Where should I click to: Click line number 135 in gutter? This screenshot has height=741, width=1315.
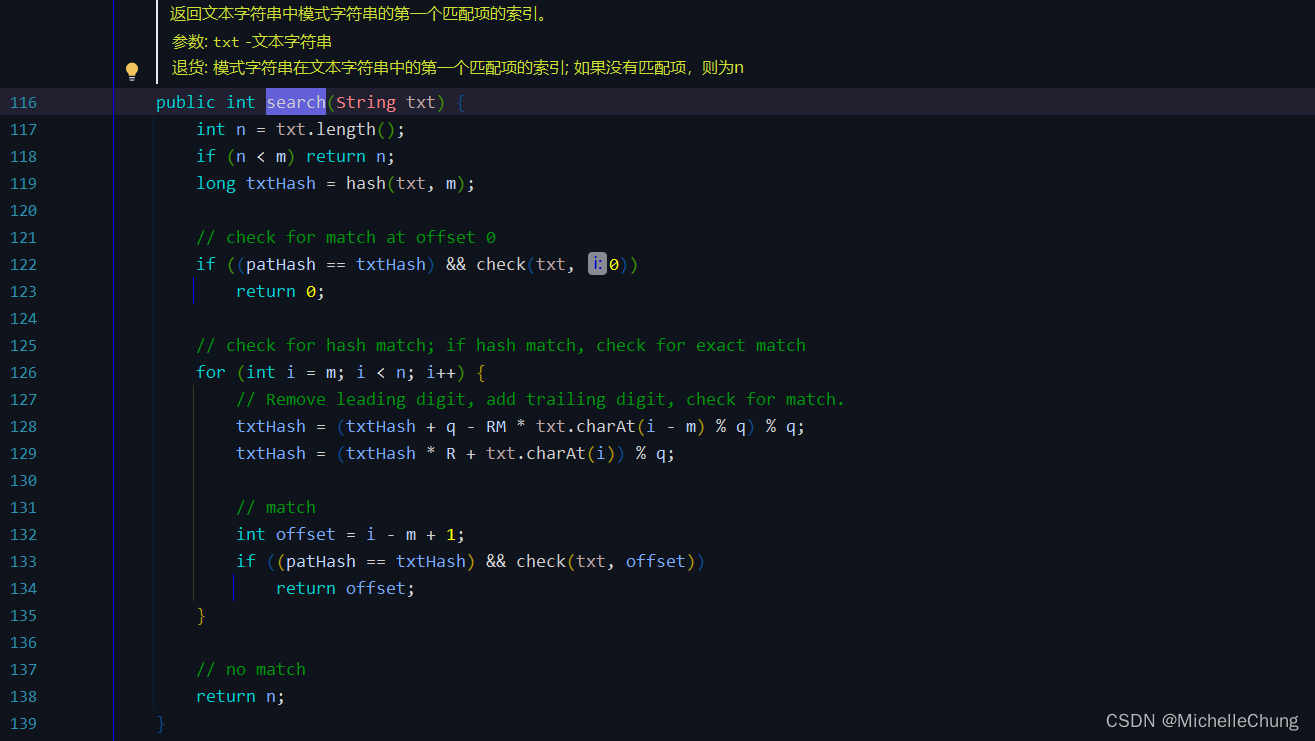click(23, 615)
